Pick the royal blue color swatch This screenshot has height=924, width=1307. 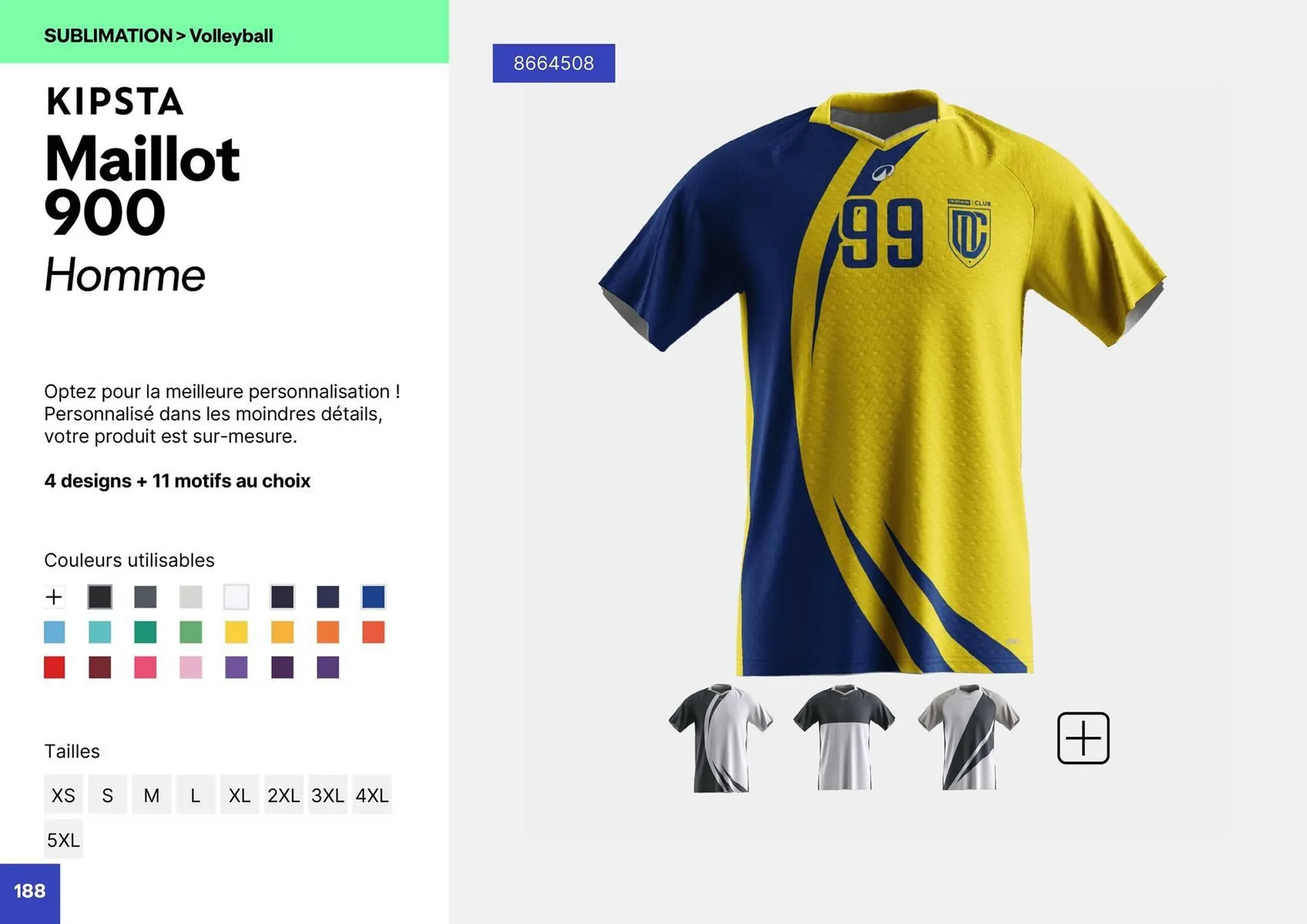(373, 597)
